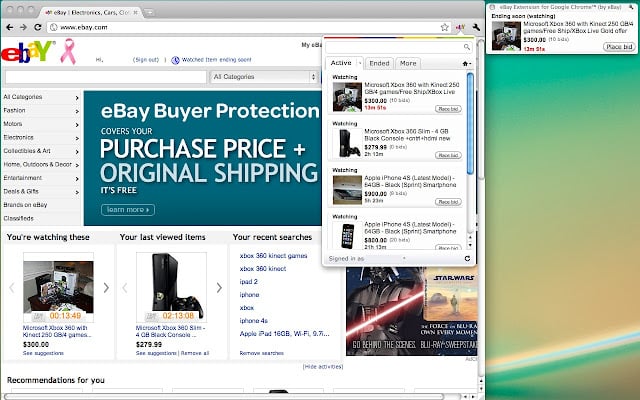Image resolution: width=640 pixels, height=400 pixels.
Task: Open Classifieds category
Action: pos(19,218)
